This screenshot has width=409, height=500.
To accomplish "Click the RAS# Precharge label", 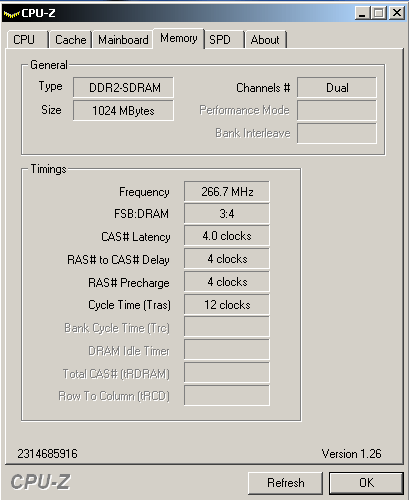I will coord(129,283).
